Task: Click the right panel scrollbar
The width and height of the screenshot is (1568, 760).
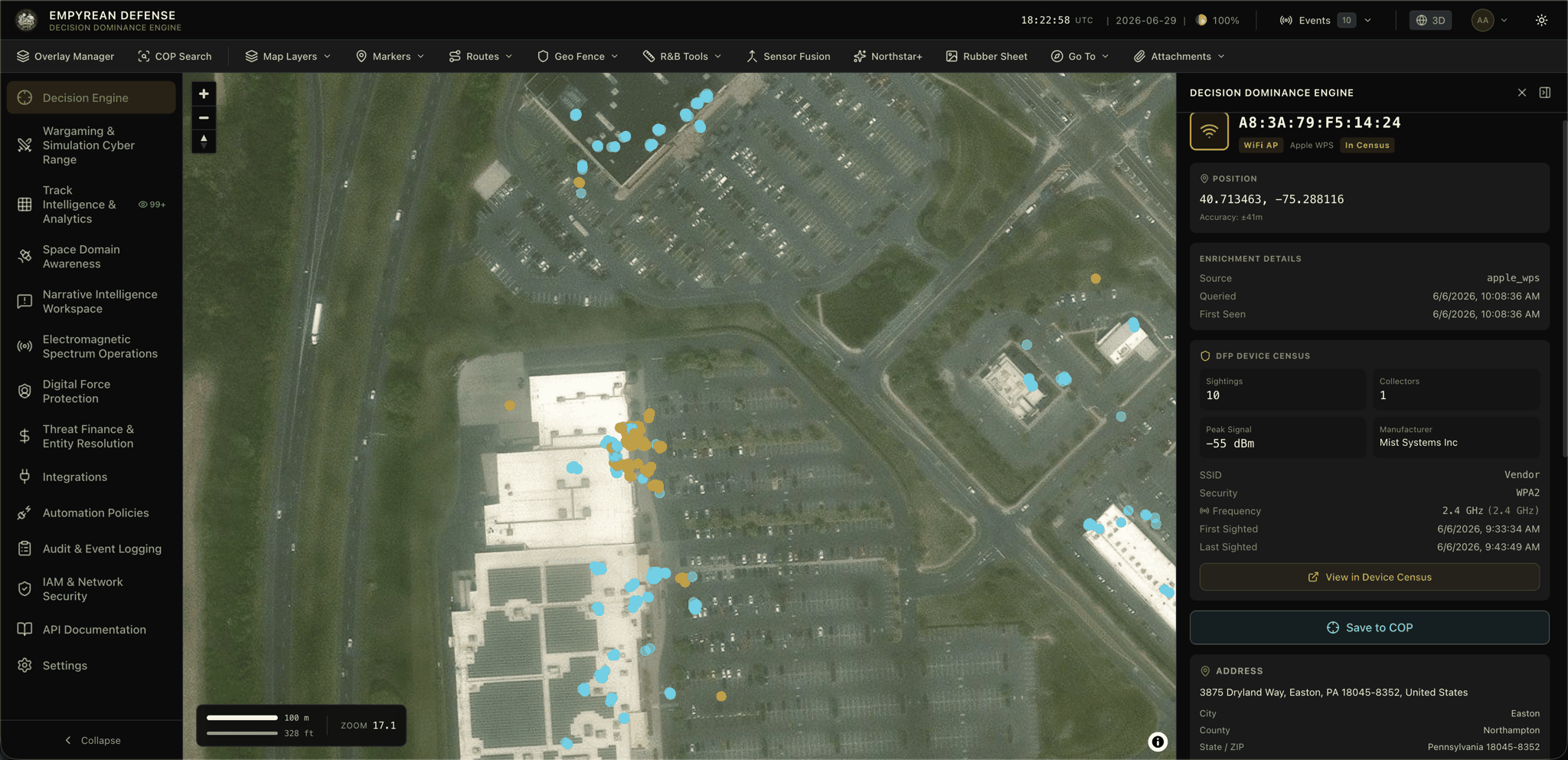Action: [x=1564, y=287]
